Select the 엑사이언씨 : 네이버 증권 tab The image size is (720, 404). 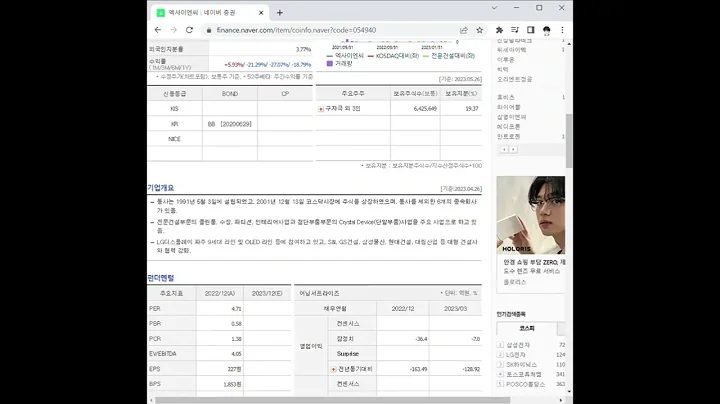tap(209, 13)
